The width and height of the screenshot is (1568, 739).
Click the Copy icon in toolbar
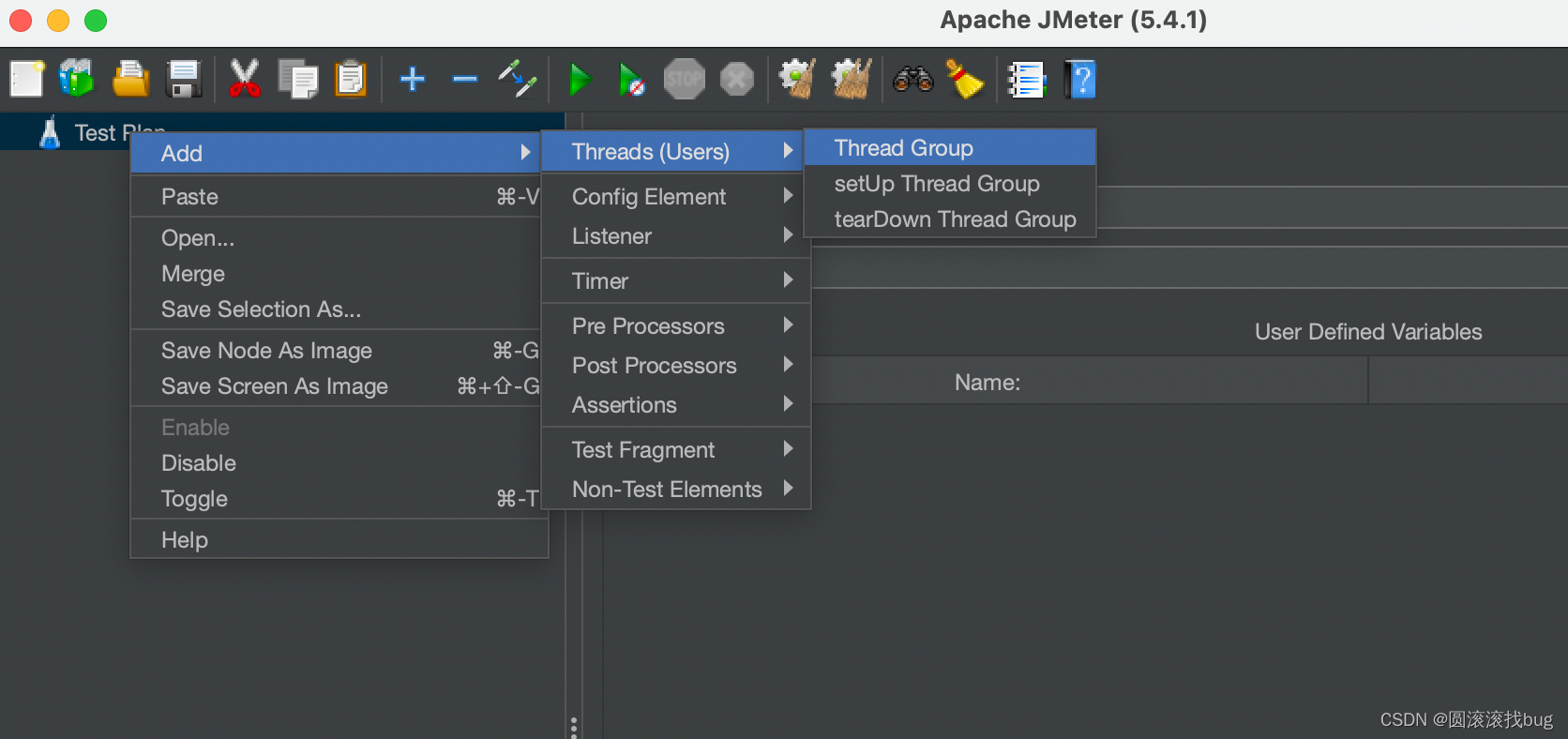[x=298, y=79]
